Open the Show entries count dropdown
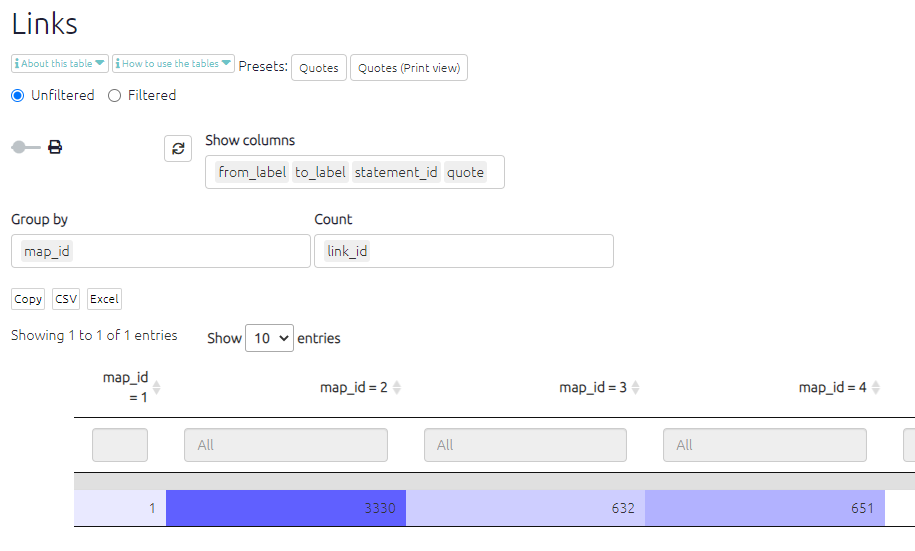This screenshot has width=915, height=551. click(269, 338)
